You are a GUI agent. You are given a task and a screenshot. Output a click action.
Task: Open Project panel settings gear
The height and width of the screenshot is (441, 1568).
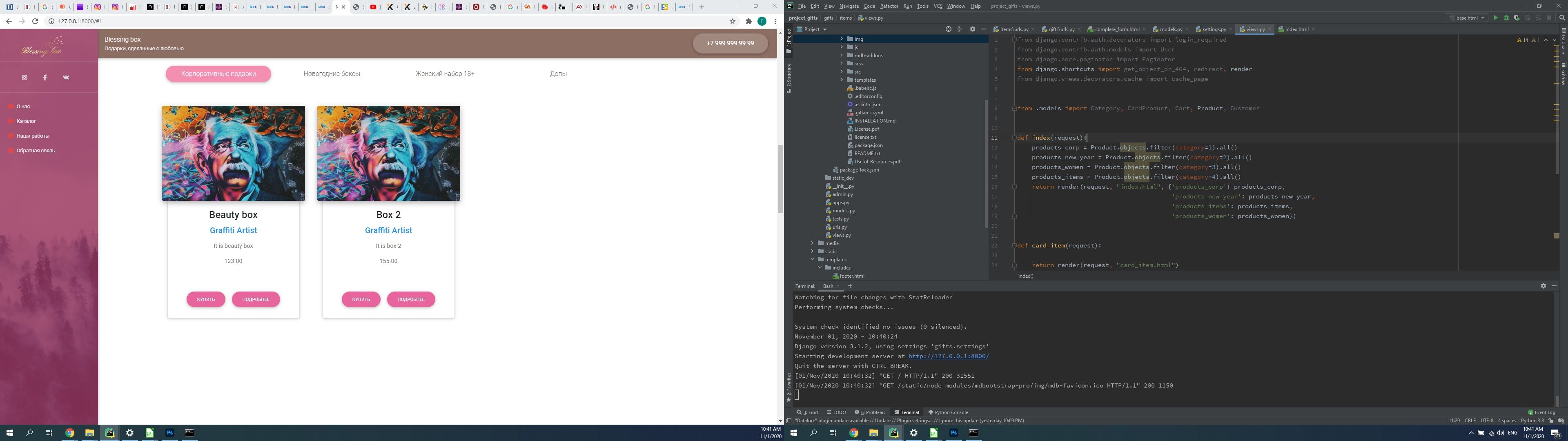tap(972, 29)
